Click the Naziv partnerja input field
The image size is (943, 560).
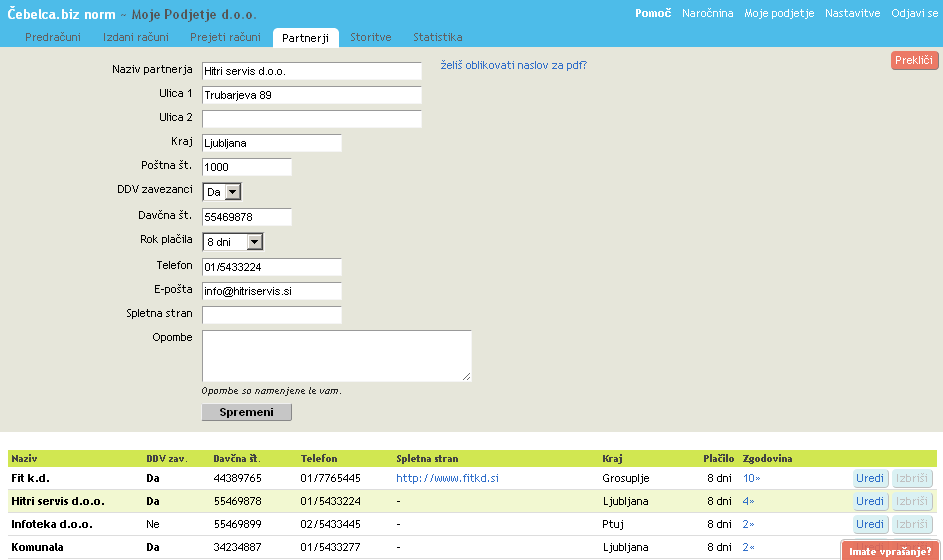[311, 71]
